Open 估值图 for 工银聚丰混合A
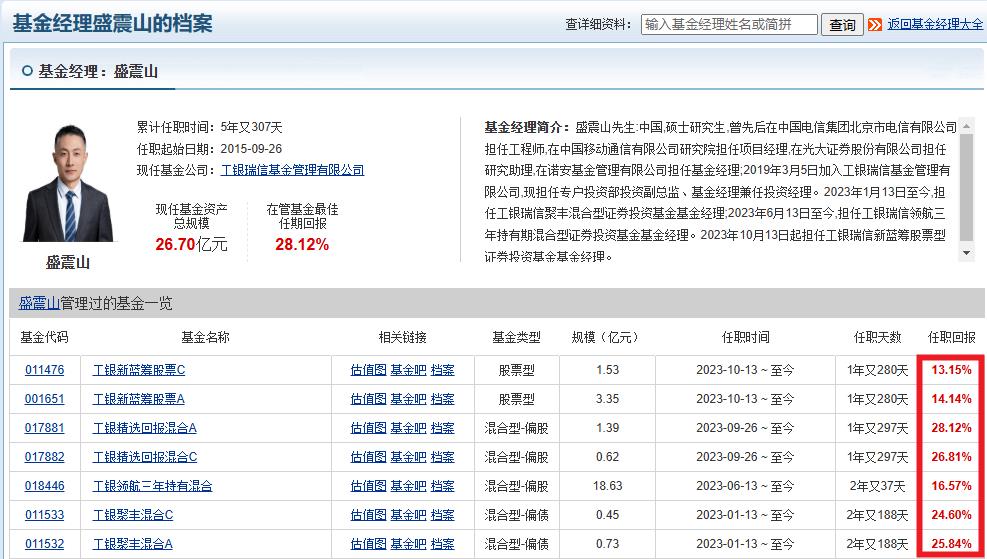 [x=368, y=544]
